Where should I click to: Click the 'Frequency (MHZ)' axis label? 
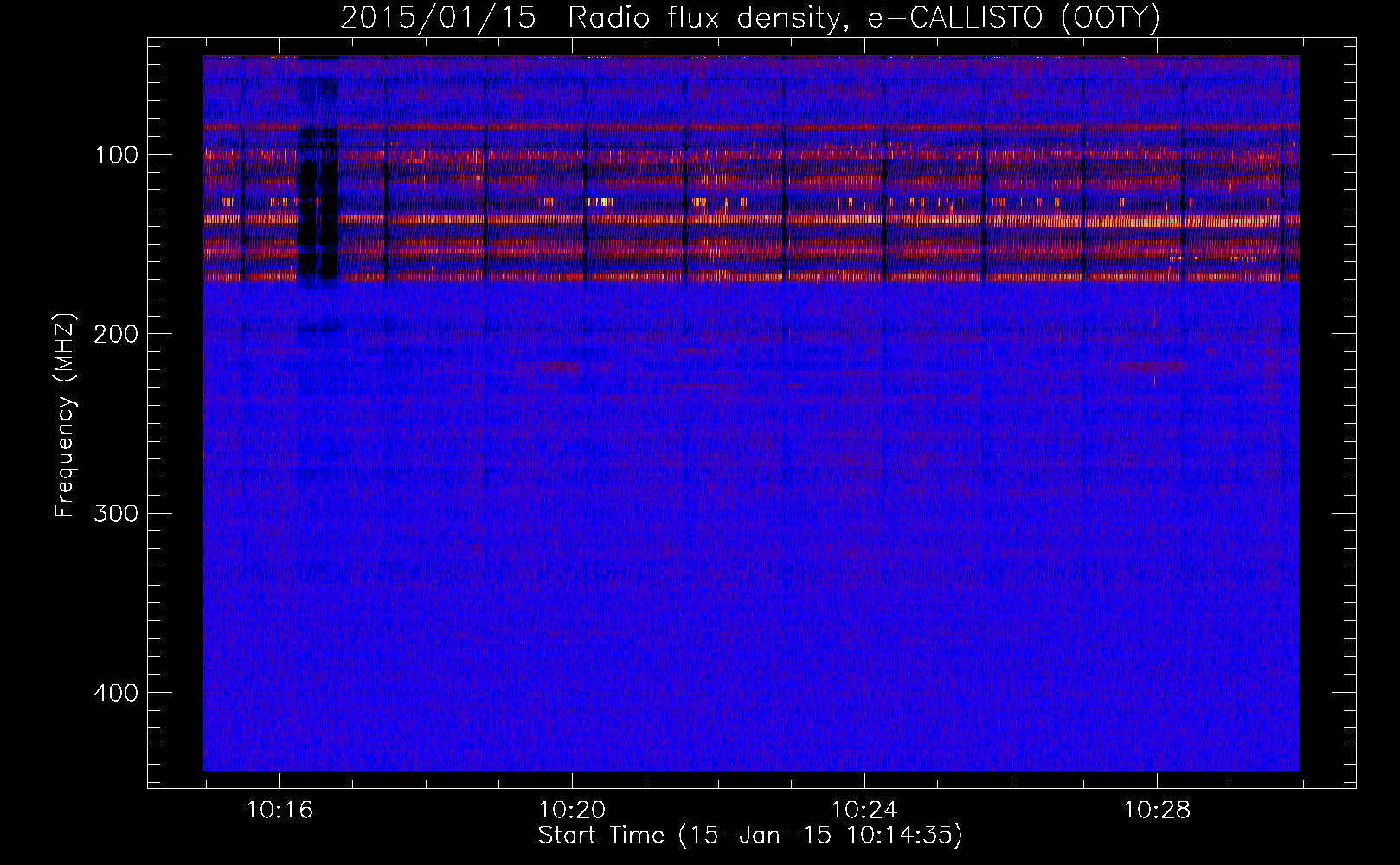65,414
